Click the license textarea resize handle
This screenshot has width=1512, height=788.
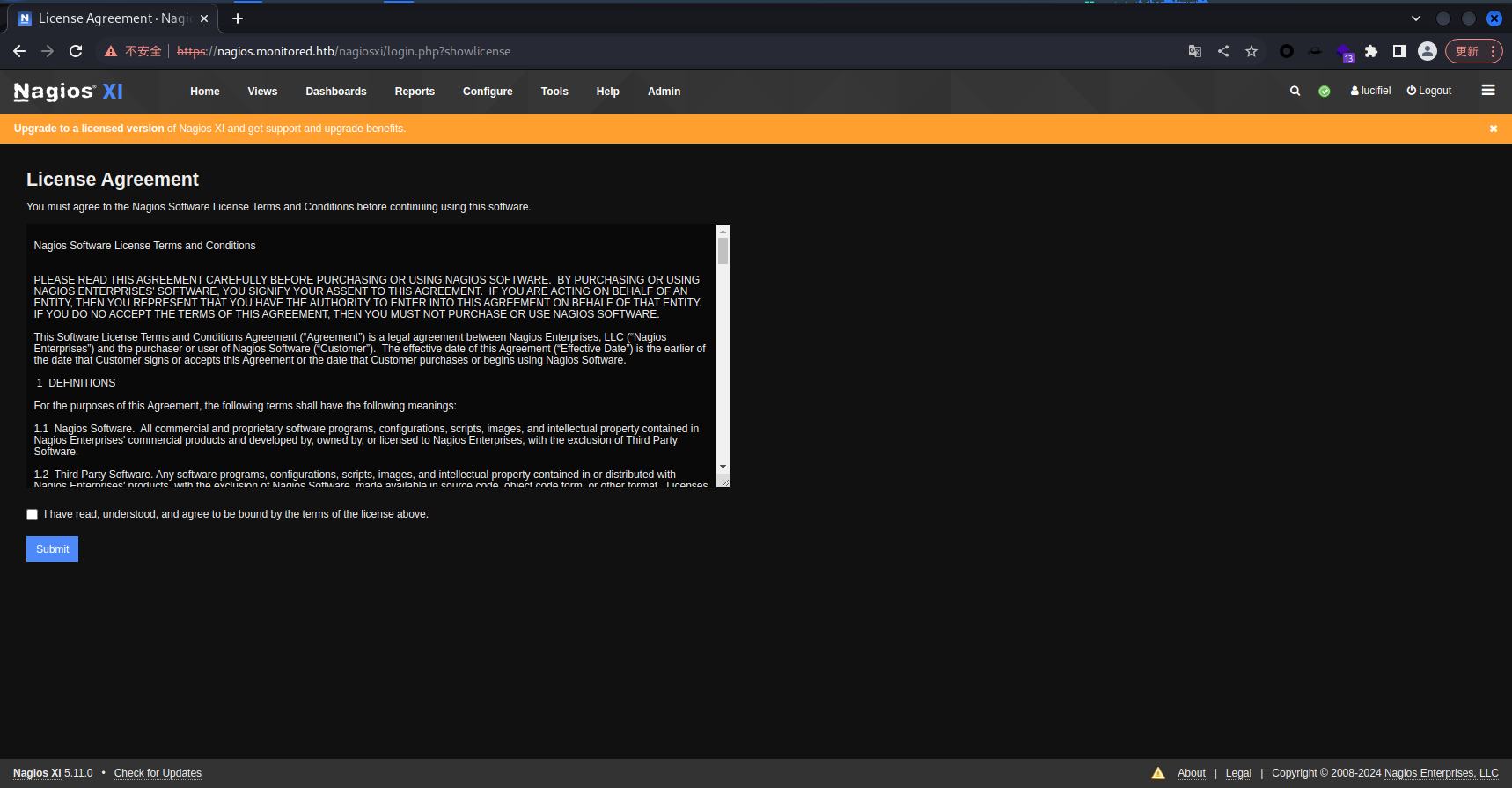(723, 481)
